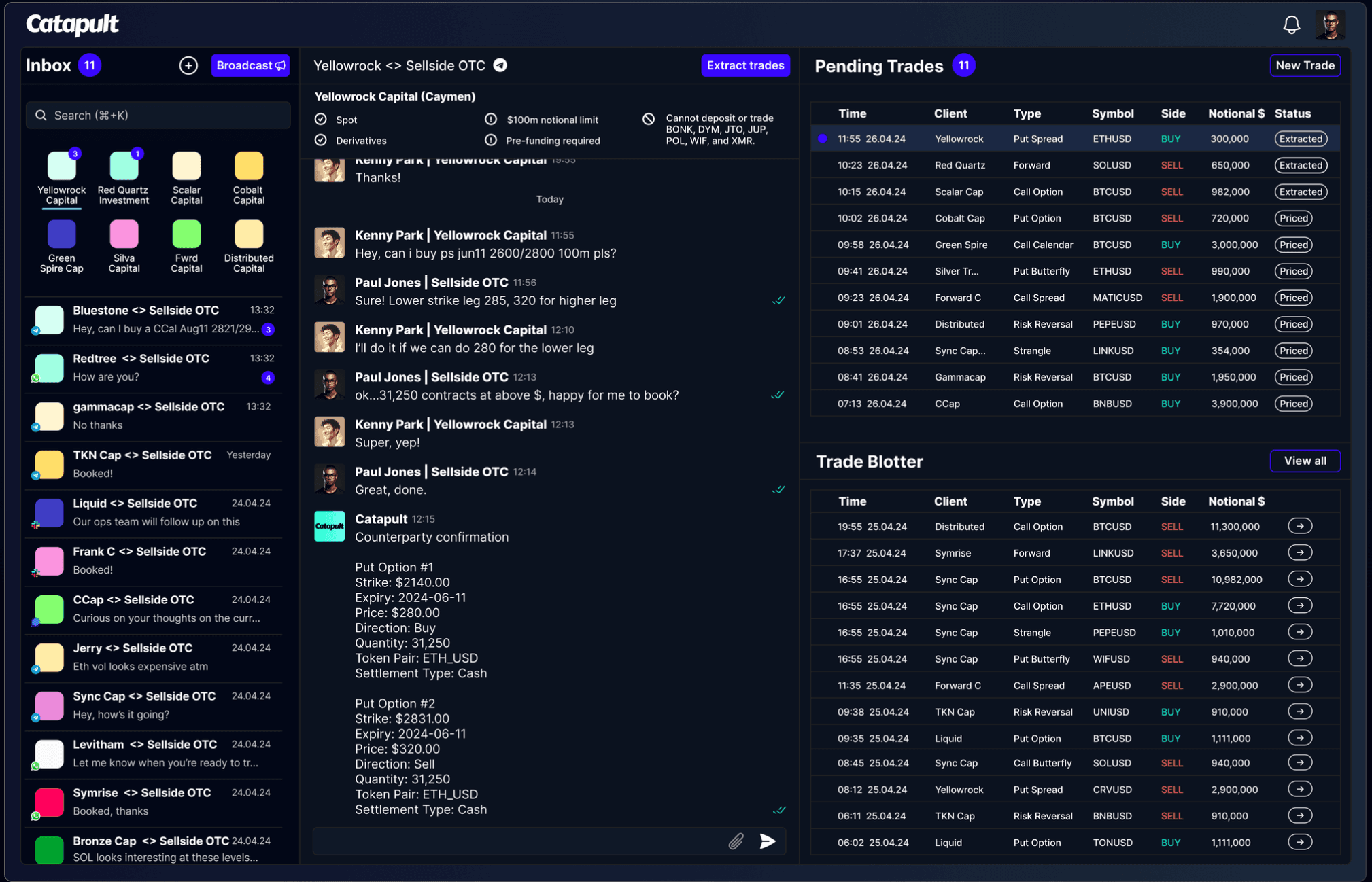Open arrow for Distributed Call Option blotter row
Screen dimensions: 1372x882
coord(1299,527)
